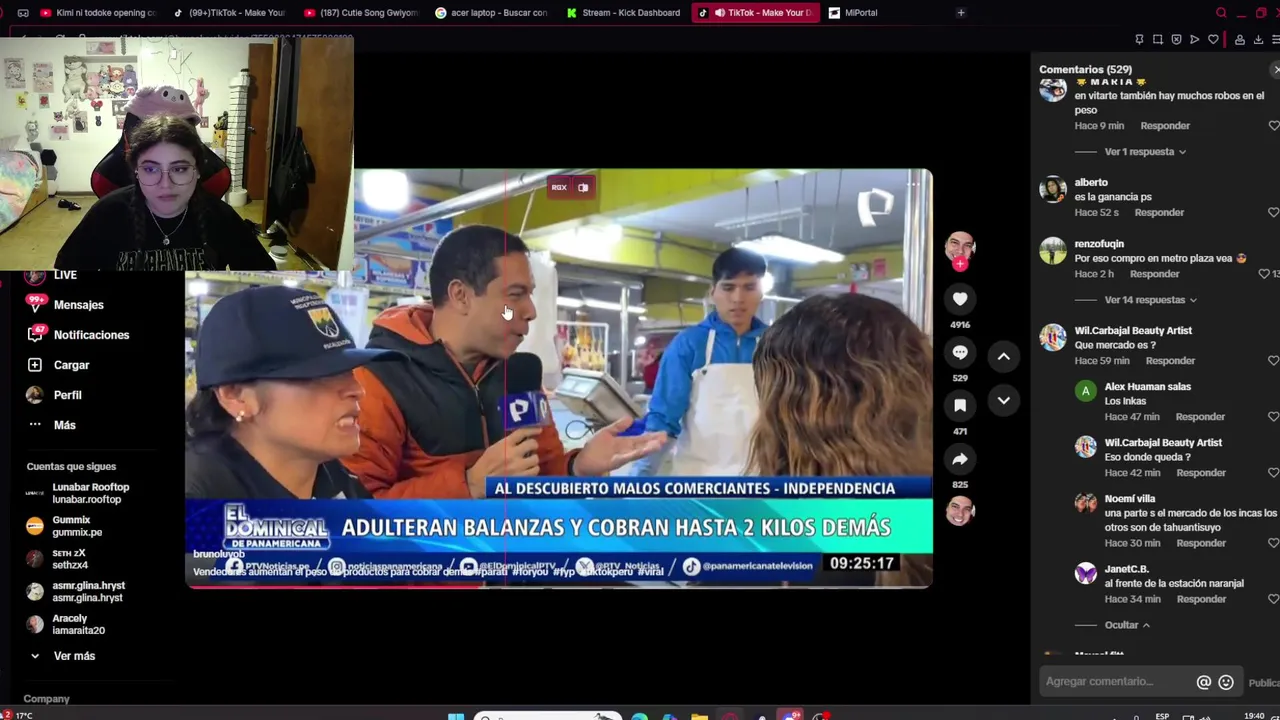Image resolution: width=1280 pixels, height=720 pixels.
Task: Open Noemí villa's username
Action: click(x=1130, y=499)
